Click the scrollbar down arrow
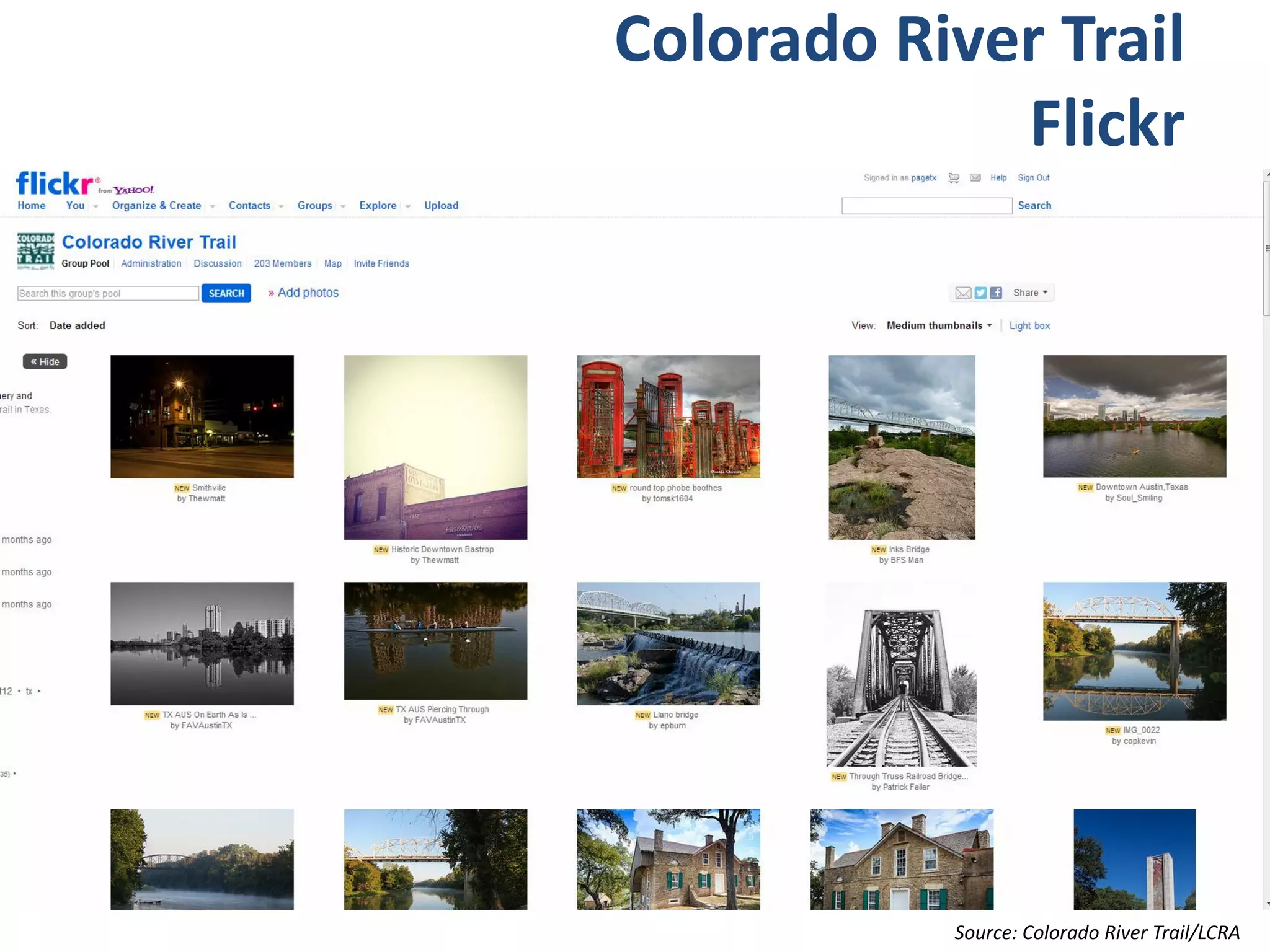The width and height of the screenshot is (1270, 952). pos(1266,904)
